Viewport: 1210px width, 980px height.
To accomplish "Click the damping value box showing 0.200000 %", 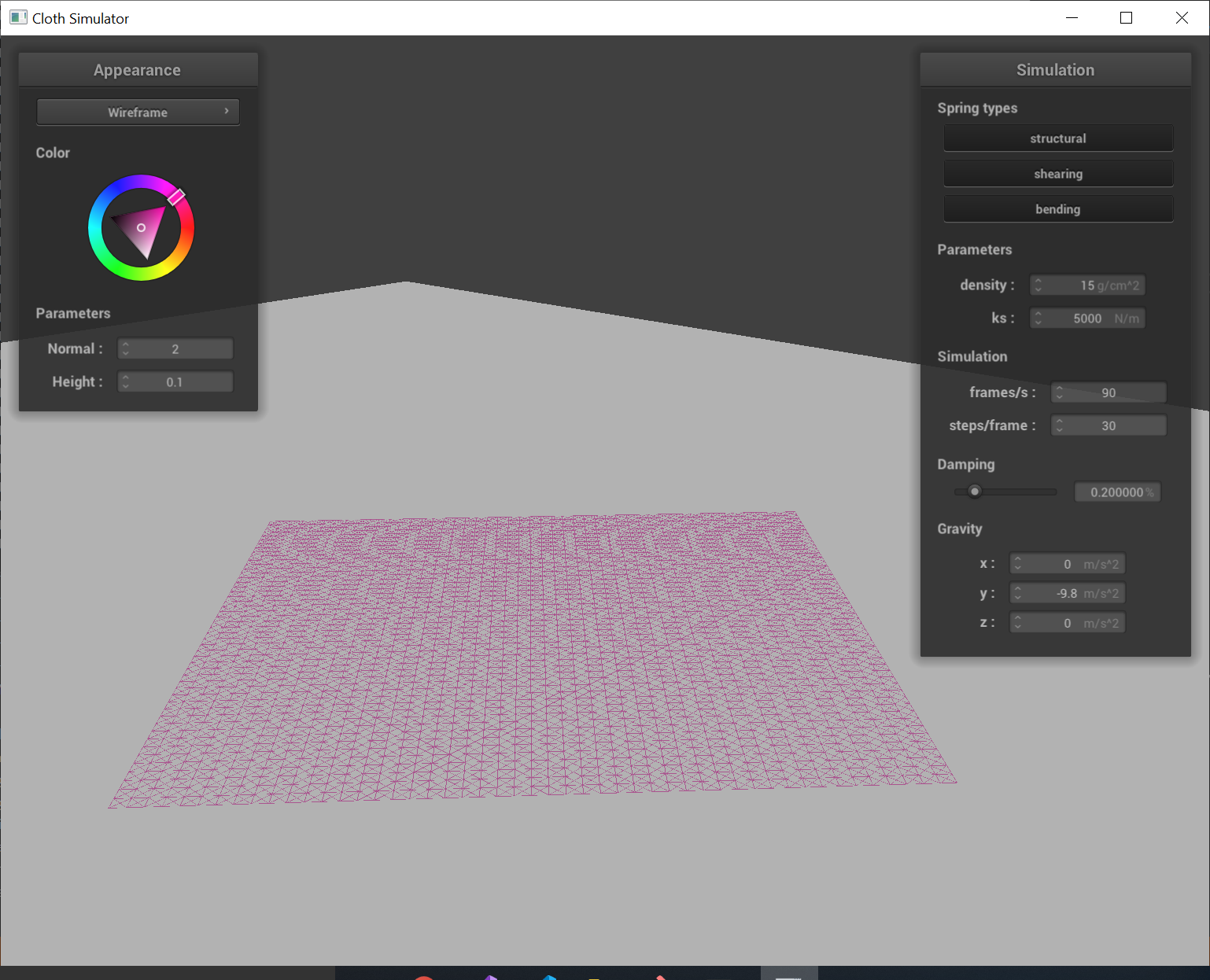I will (1118, 492).
